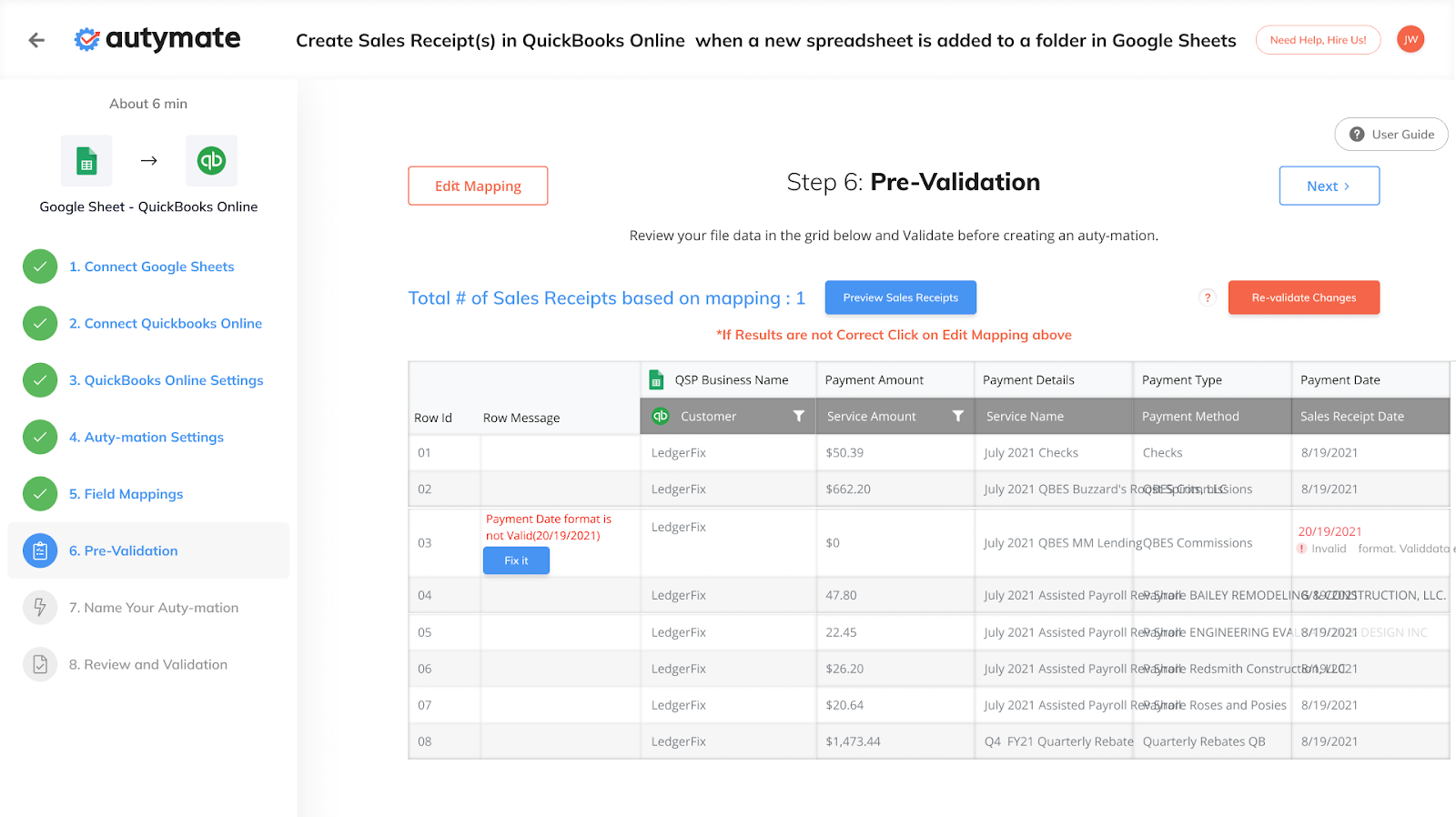Click checkmark for Connect Quickbooks Online step
This screenshot has height=817, width=1456.
pos(40,323)
